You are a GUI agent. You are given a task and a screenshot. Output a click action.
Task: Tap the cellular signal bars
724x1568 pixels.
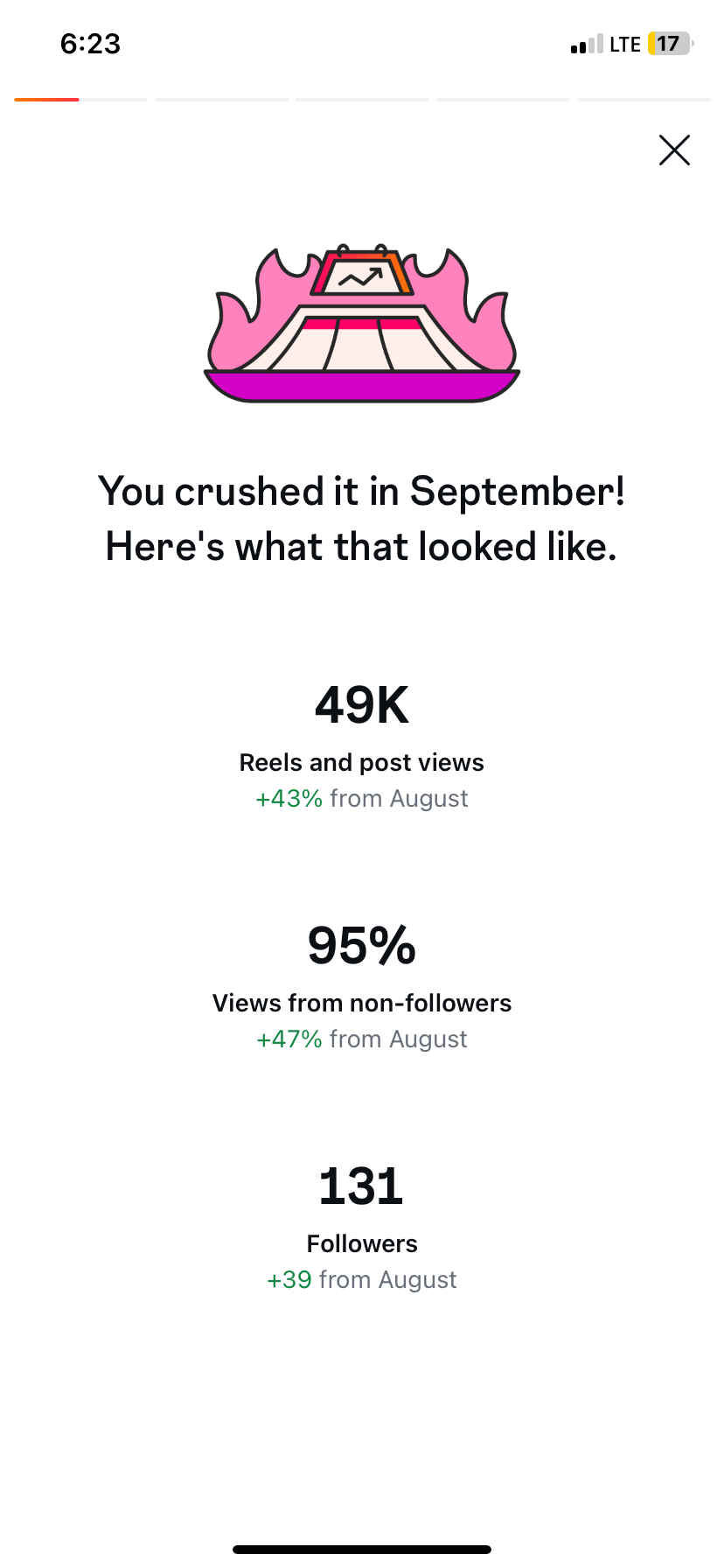point(586,45)
